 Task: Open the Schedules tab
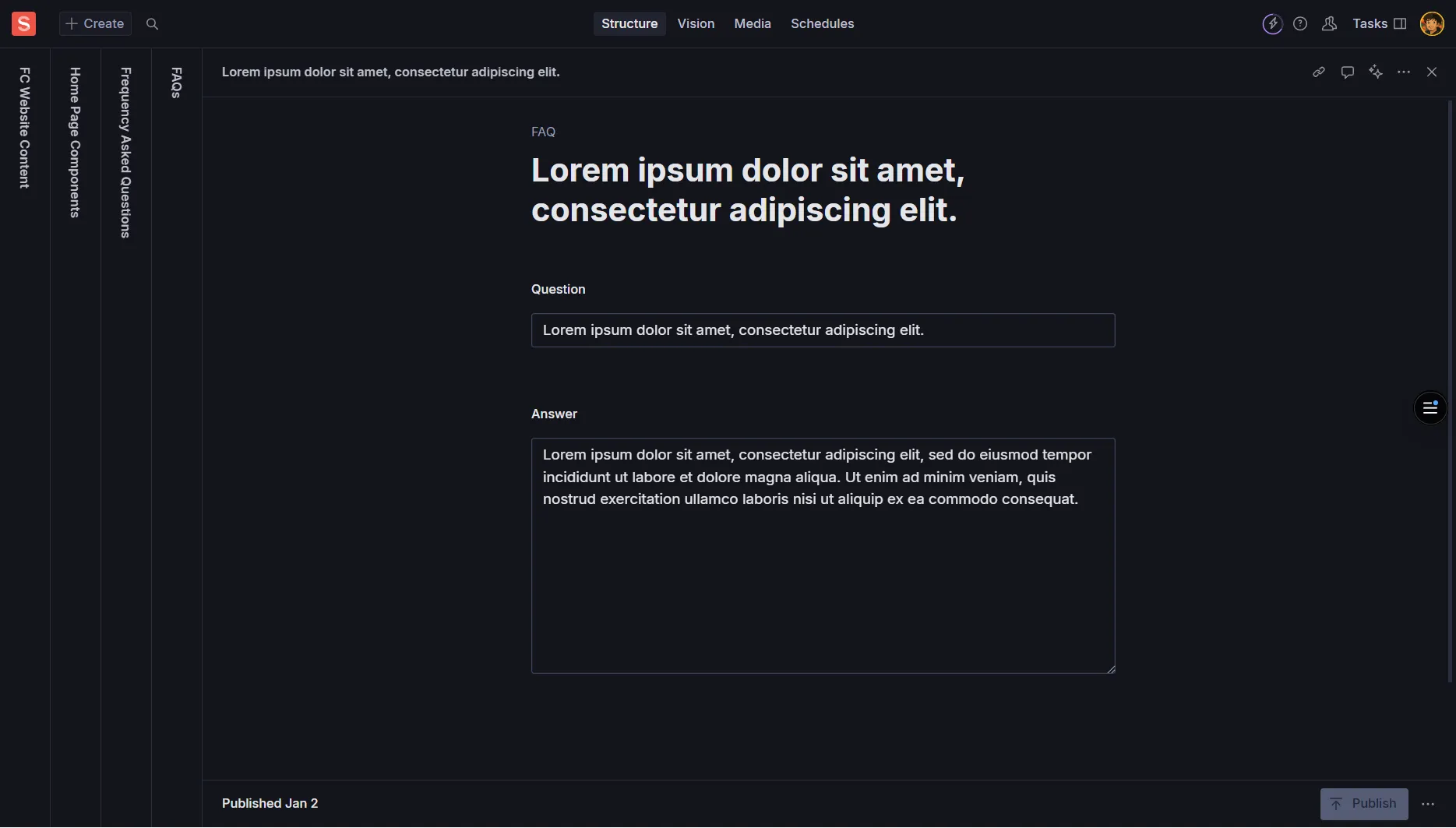pyautogui.click(x=822, y=24)
